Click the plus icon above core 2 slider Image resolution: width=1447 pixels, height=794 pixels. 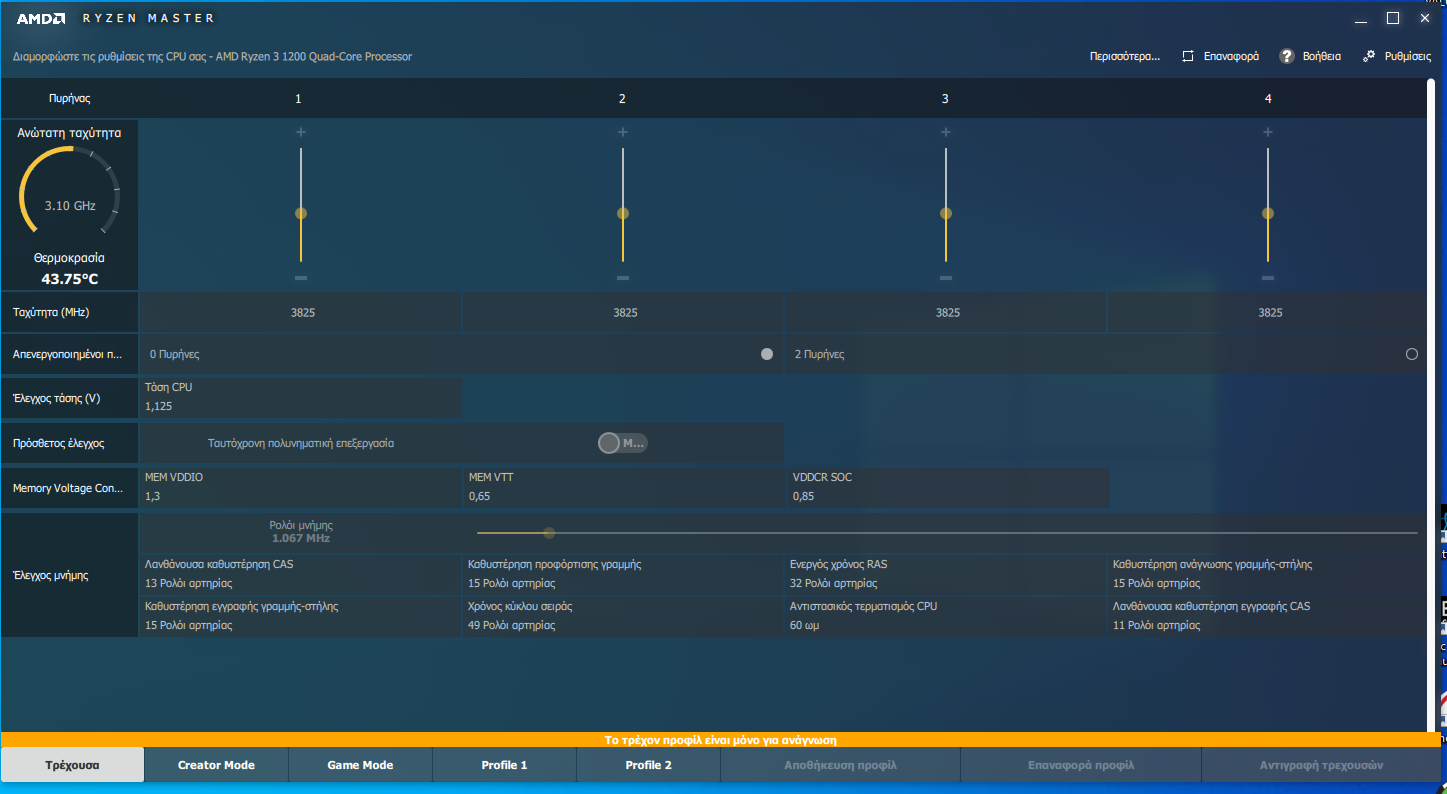(622, 132)
